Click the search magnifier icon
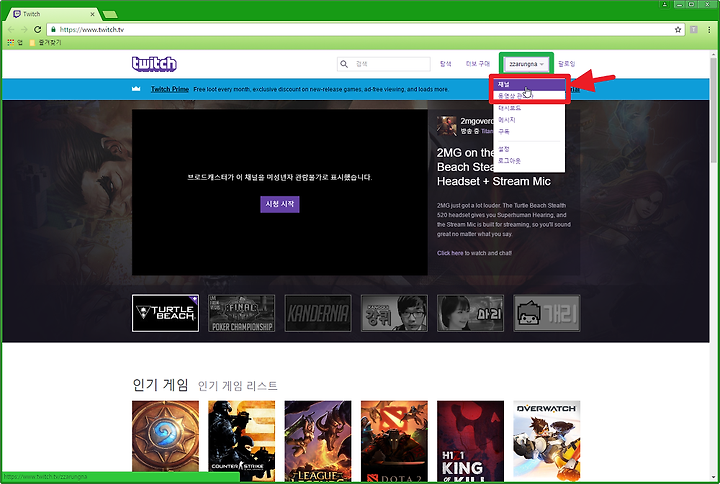The height and width of the screenshot is (484, 720). point(344,64)
